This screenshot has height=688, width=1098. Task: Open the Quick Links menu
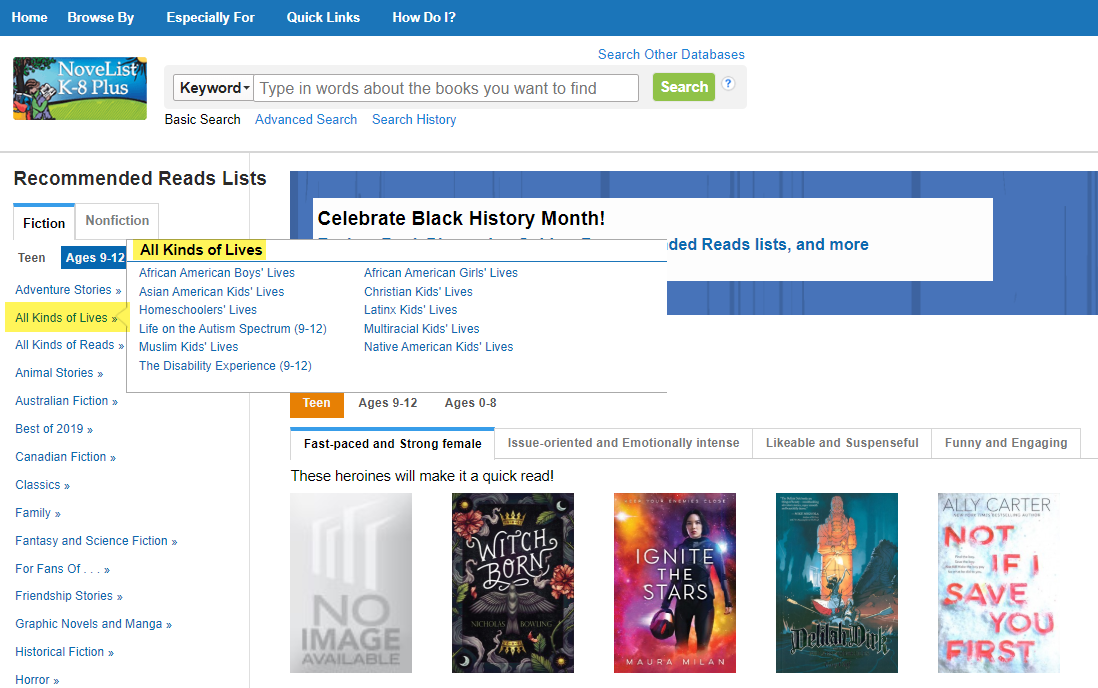[323, 17]
